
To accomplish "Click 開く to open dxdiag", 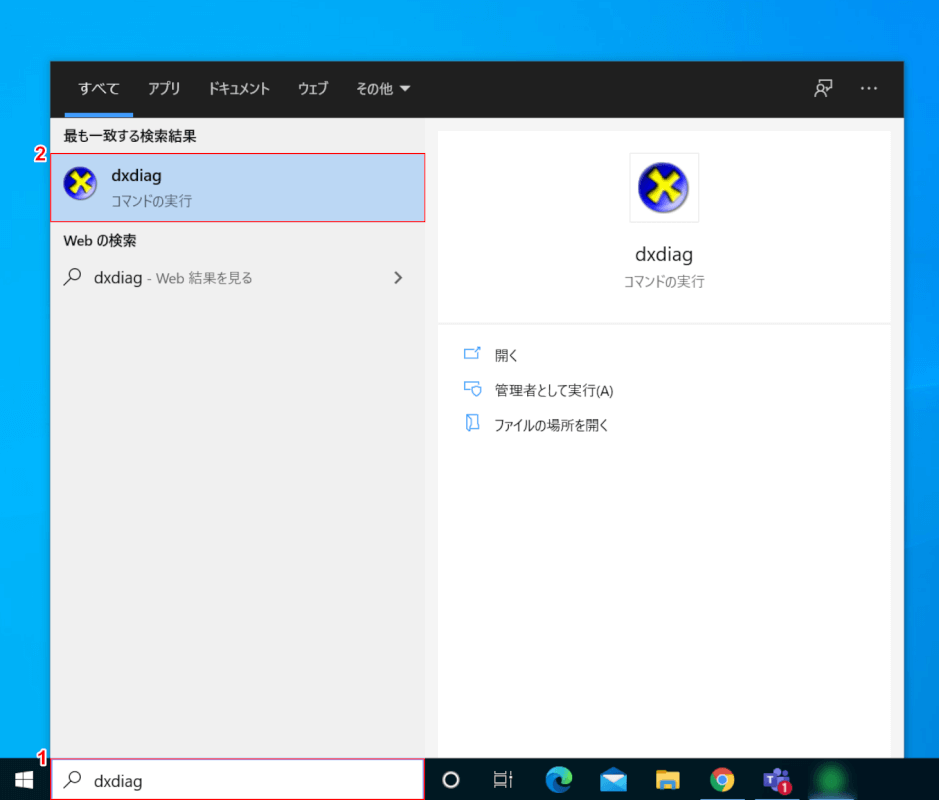I will tap(506, 356).
